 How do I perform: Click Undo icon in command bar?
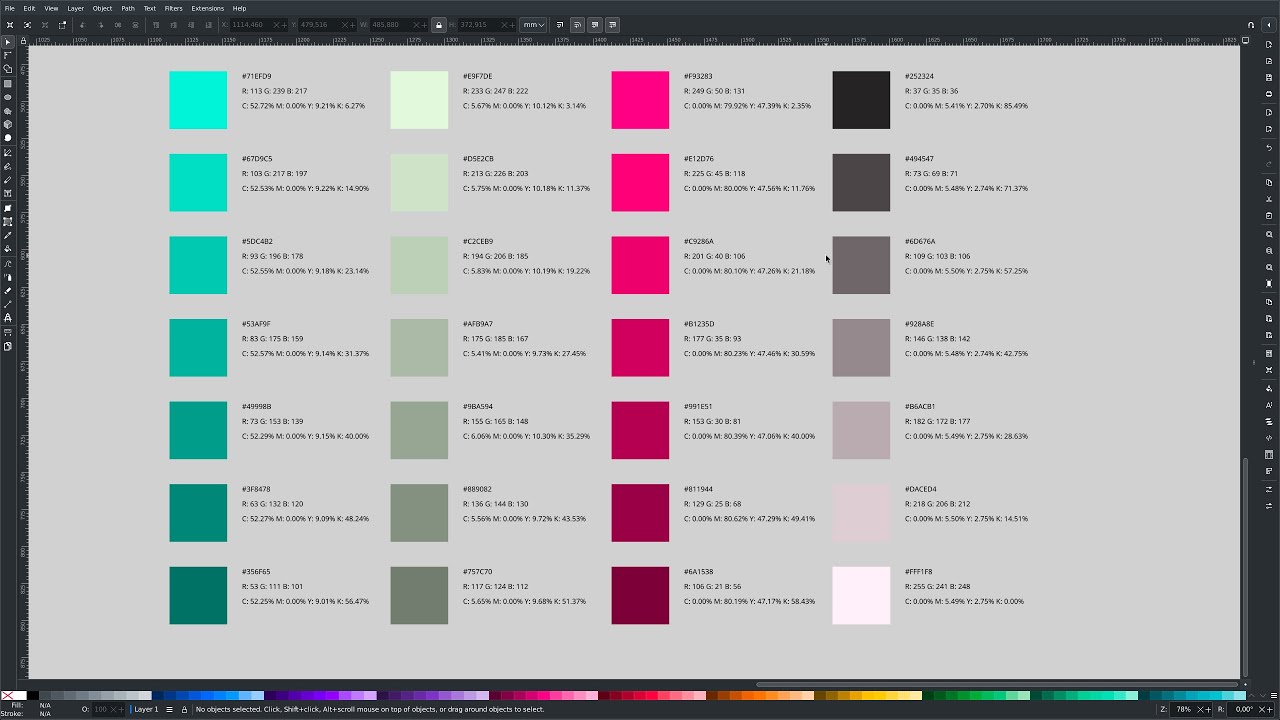1269,147
